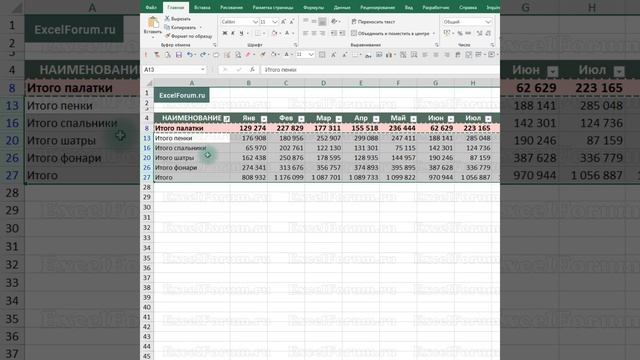This screenshot has width=640, height=360.
Task: Click the fx insert function icon
Action: 252,70
